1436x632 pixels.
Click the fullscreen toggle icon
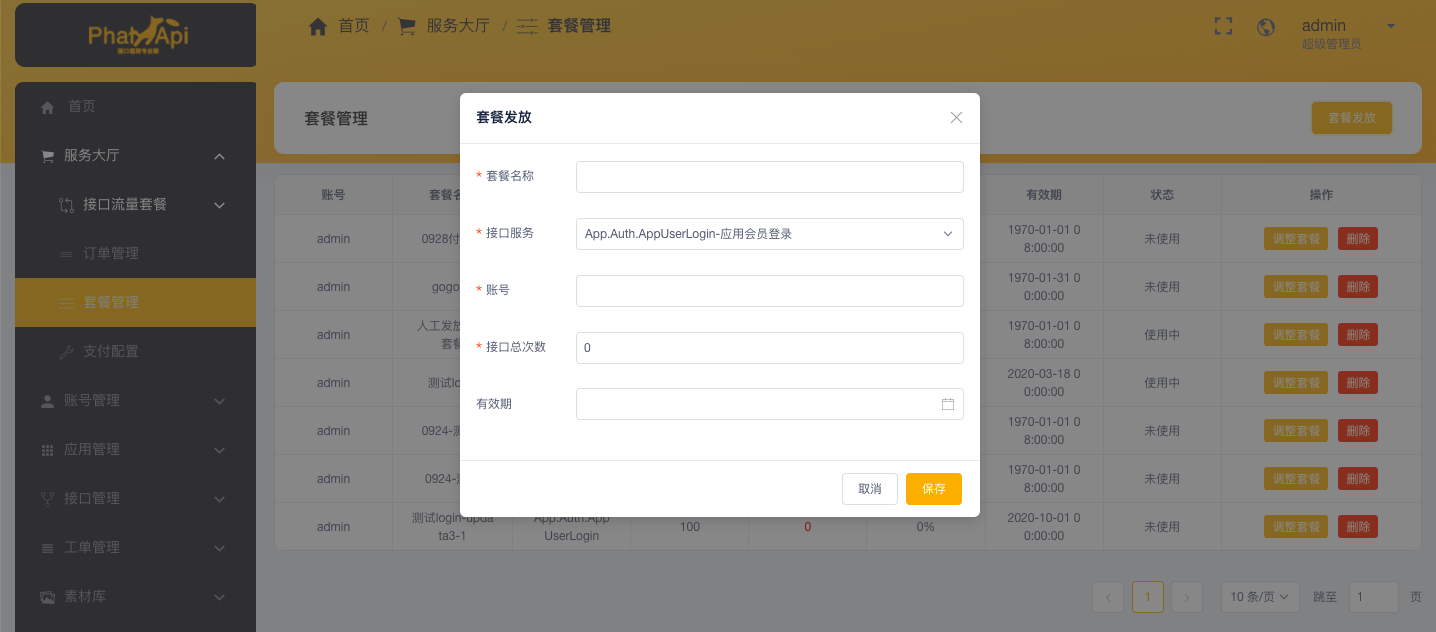click(1223, 27)
